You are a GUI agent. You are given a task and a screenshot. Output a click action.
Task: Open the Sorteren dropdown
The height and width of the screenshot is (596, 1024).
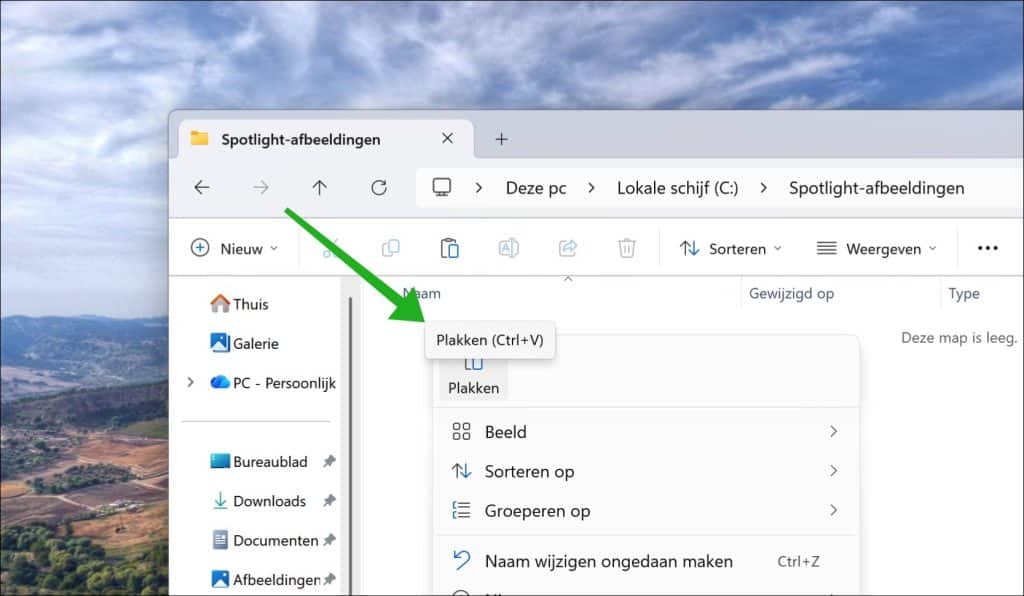[731, 248]
